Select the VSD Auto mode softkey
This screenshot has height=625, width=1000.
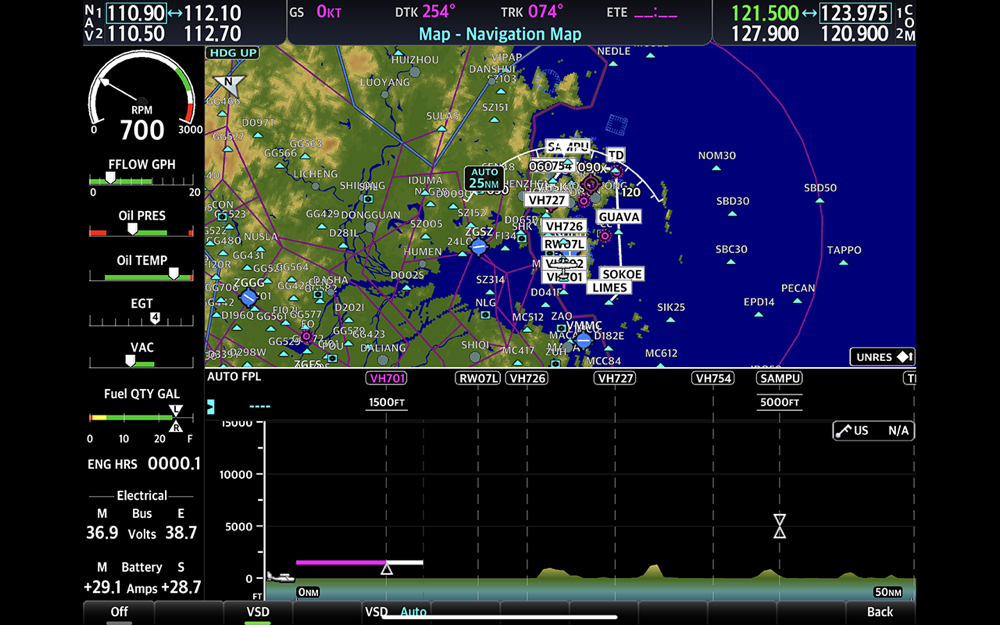pyautogui.click(x=395, y=612)
